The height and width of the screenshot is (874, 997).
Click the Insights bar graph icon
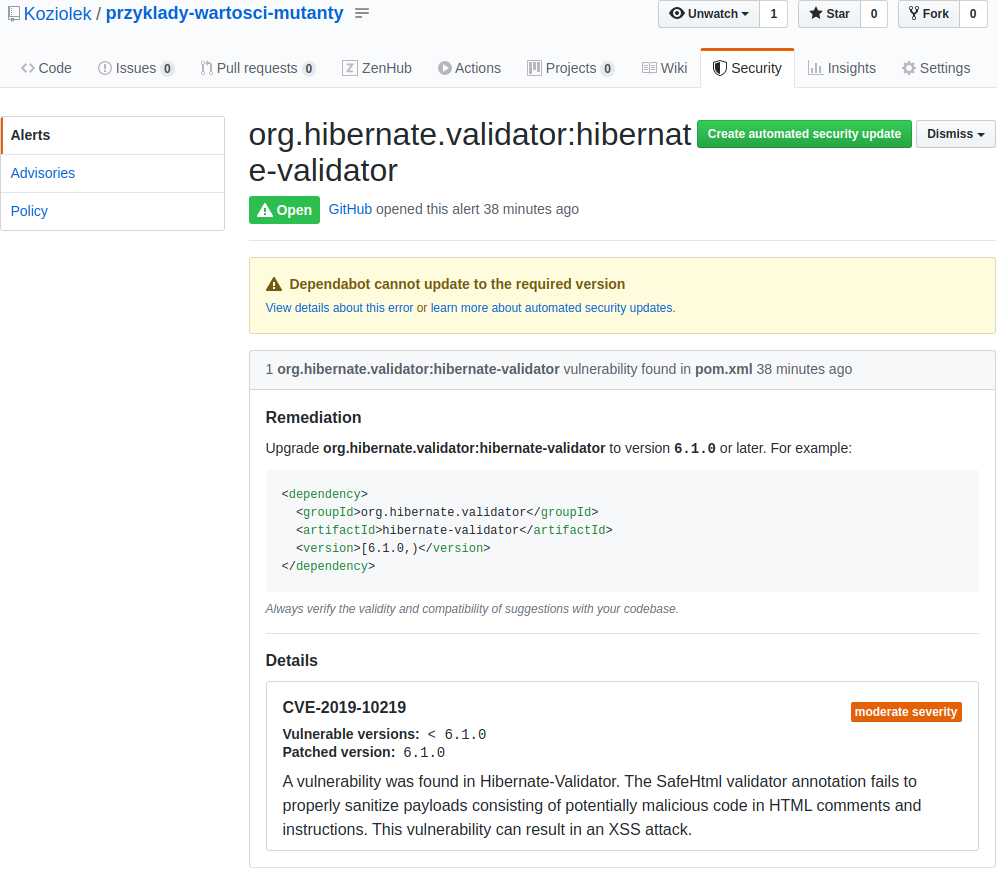(x=815, y=68)
